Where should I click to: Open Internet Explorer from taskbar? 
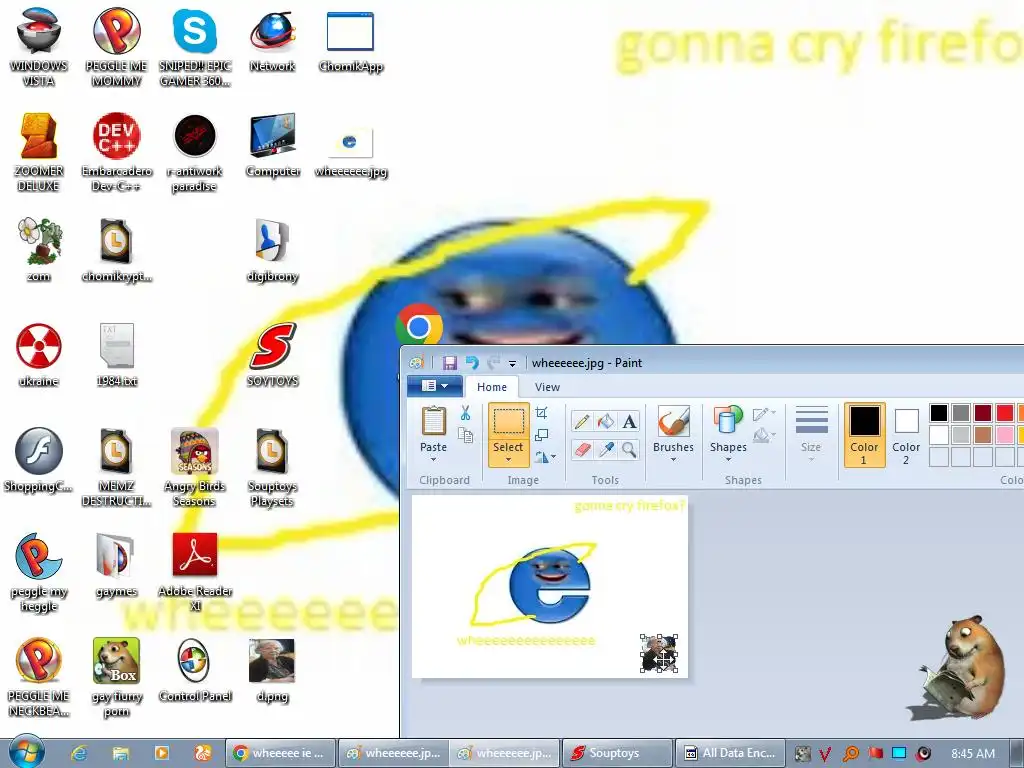pyautogui.click(x=79, y=753)
